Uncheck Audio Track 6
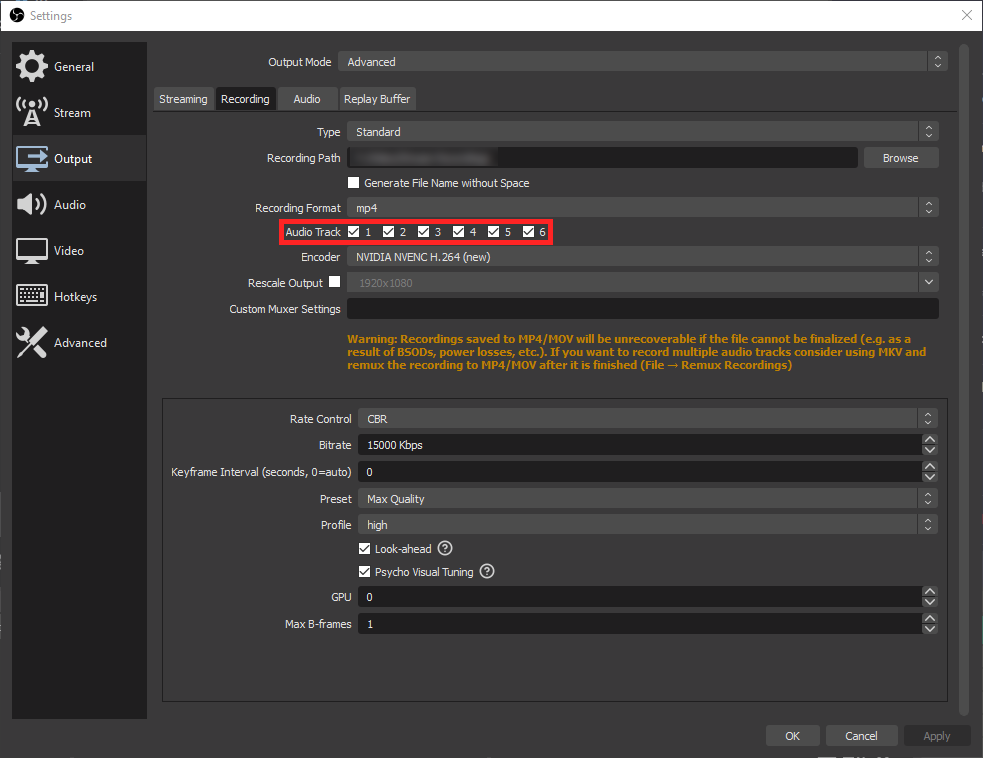Viewport: 983px width, 758px height. click(x=528, y=231)
